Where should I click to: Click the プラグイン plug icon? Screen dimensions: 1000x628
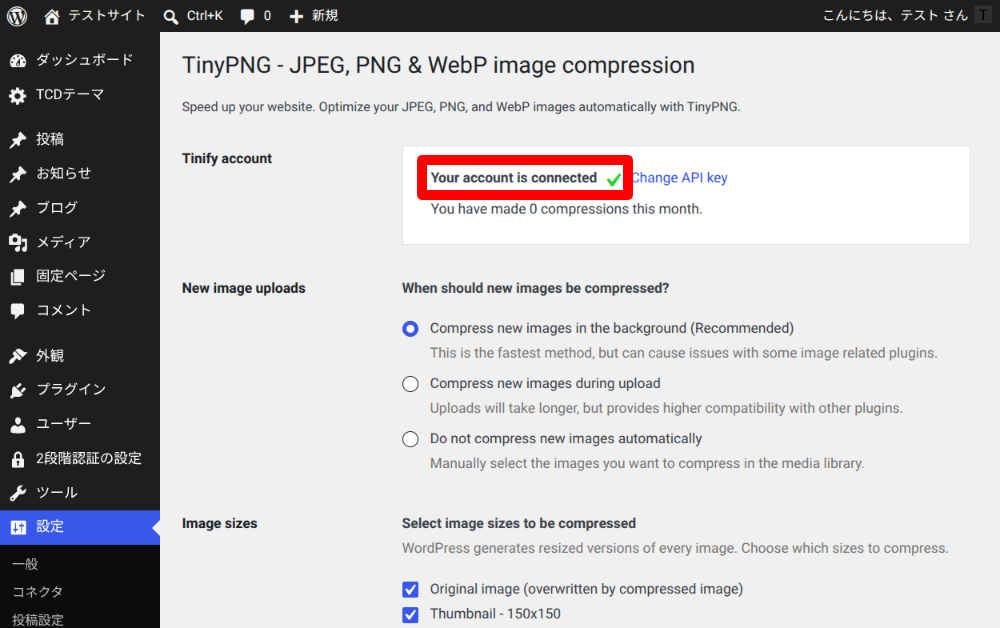coord(18,390)
